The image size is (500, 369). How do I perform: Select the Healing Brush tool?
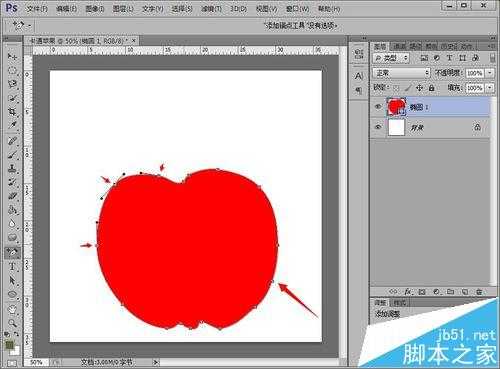12,141
